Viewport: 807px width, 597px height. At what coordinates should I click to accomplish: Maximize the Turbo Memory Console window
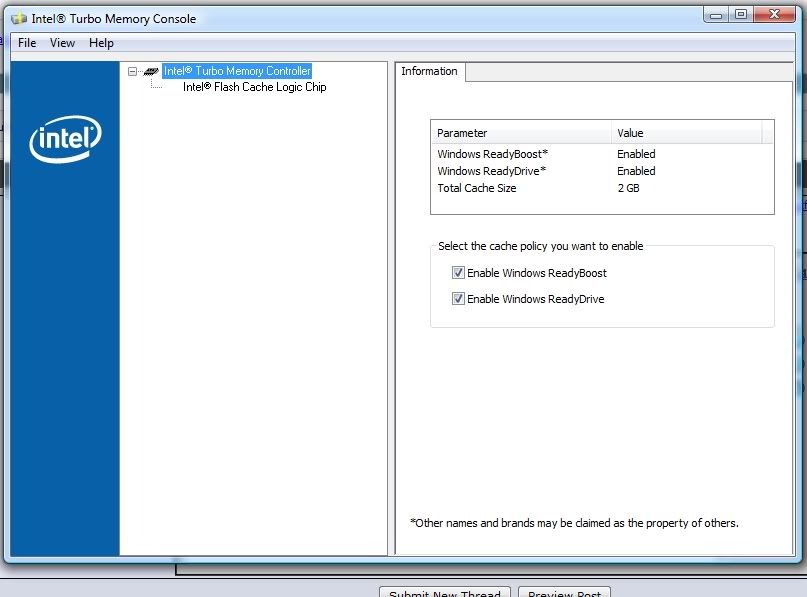741,14
